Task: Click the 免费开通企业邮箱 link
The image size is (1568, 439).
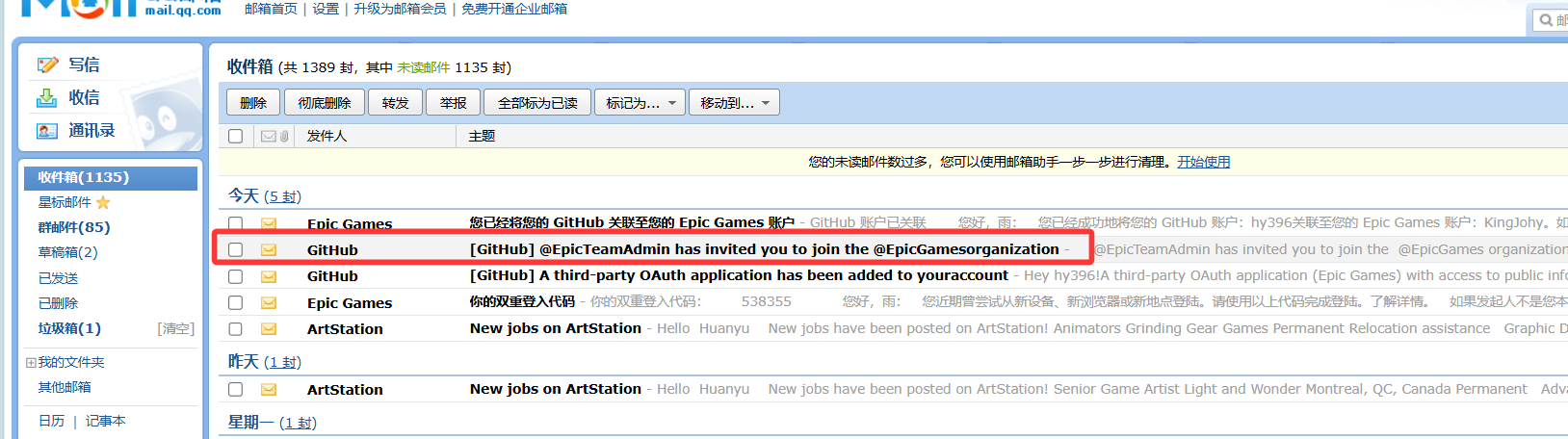Action: point(514,9)
